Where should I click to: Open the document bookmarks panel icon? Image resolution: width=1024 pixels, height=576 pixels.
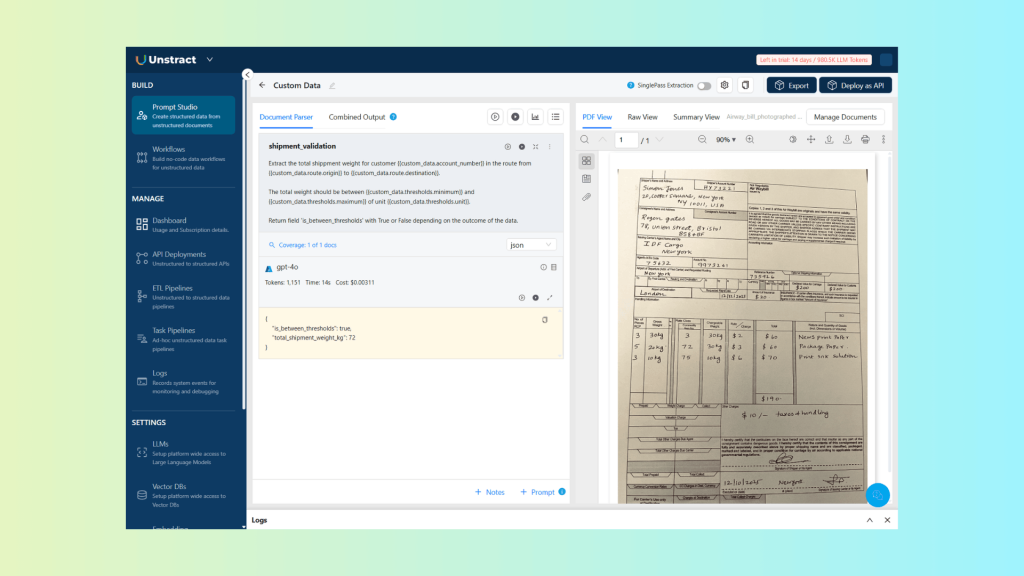587,178
